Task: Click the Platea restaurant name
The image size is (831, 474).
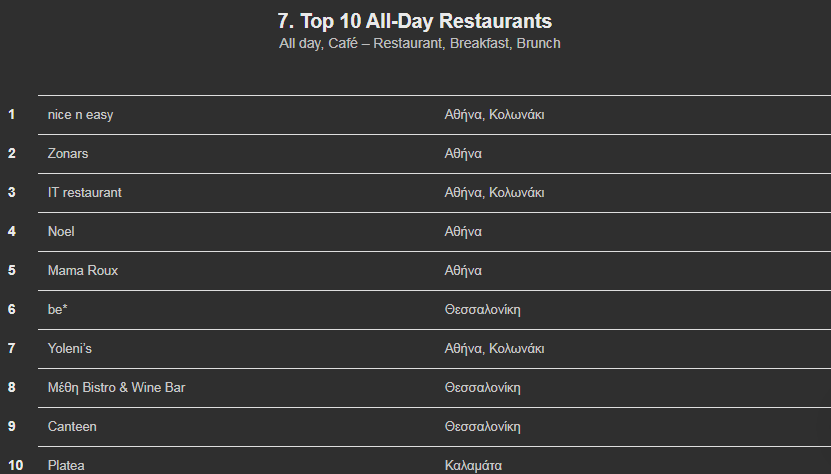Action: [x=66, y=466]
